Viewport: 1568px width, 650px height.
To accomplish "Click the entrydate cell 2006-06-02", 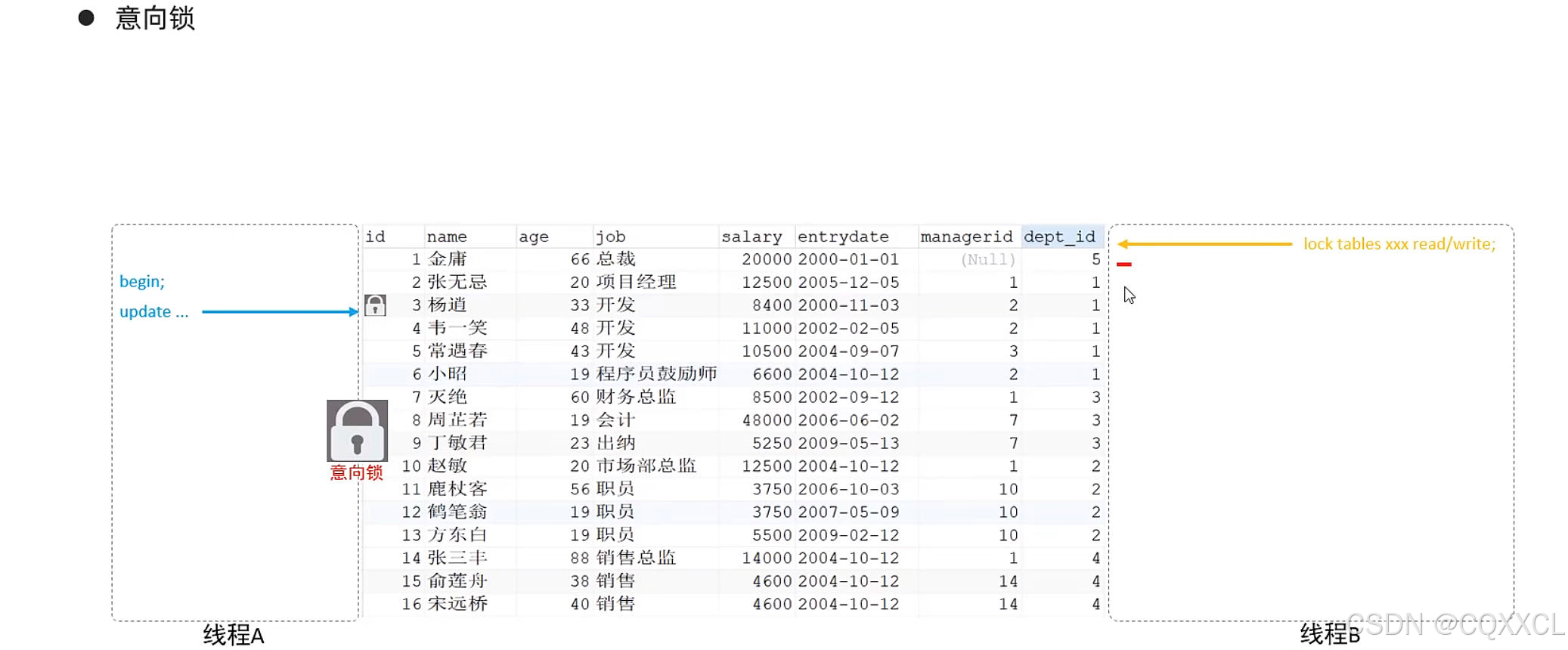I will (848, 419).
